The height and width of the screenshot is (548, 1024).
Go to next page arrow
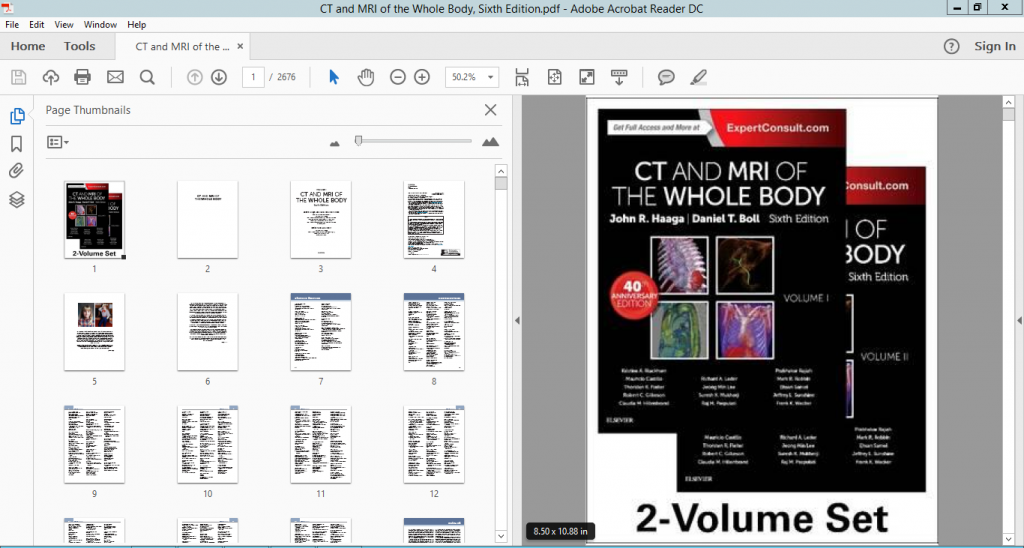click(219, 77)
